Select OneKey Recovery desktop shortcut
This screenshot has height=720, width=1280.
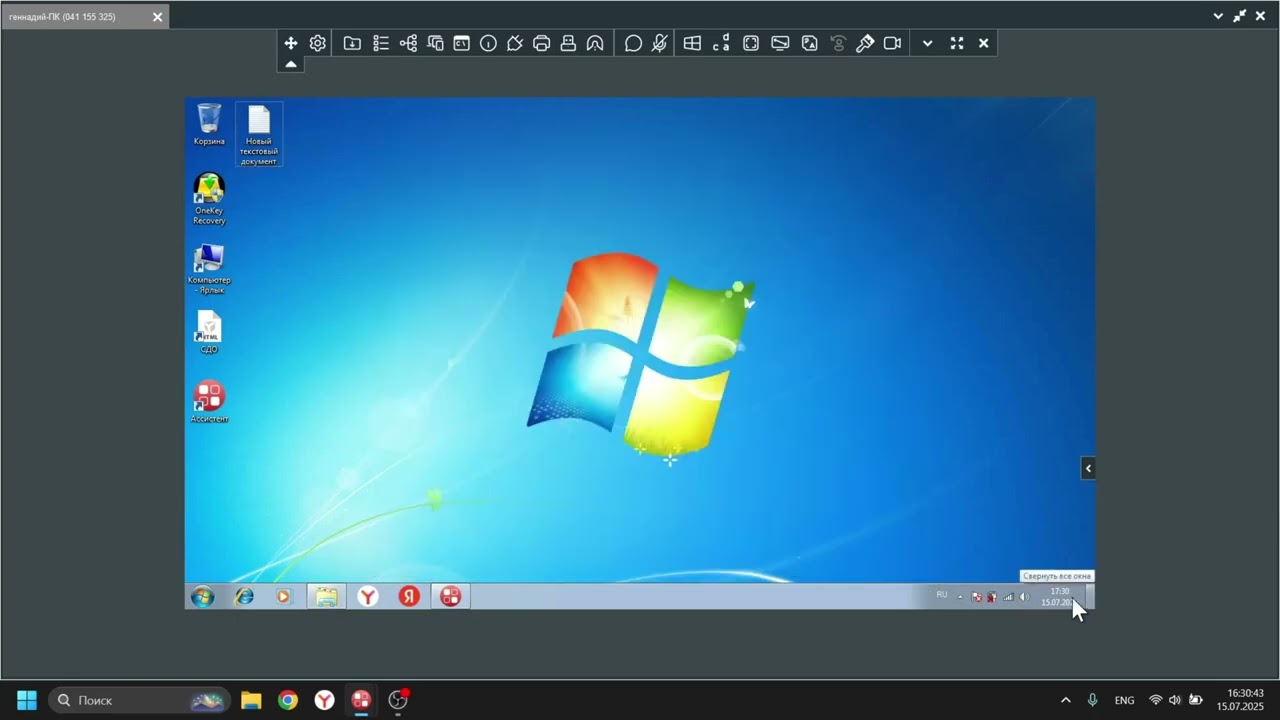pos(209,199)
